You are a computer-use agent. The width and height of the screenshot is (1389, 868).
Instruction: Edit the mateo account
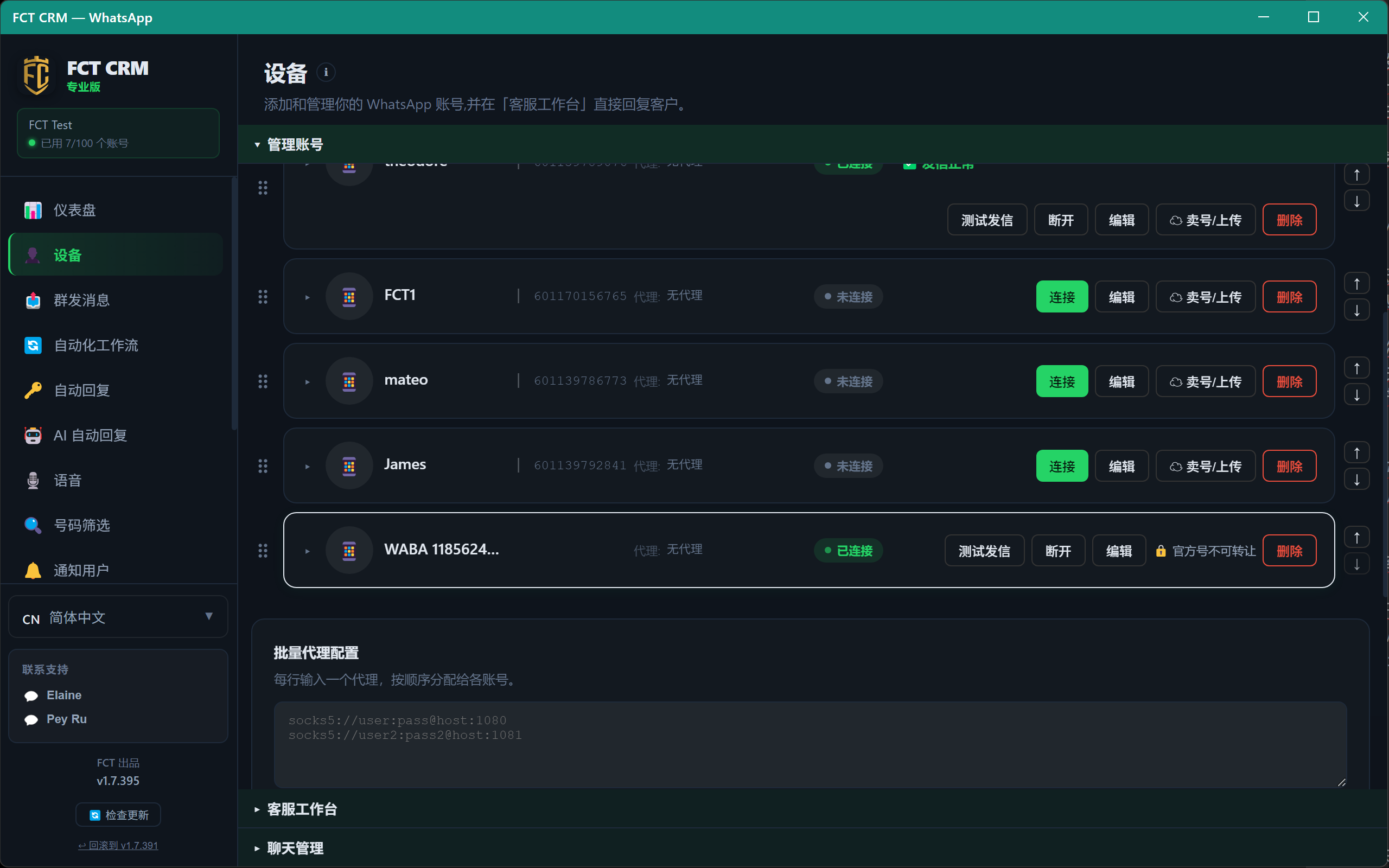coord(1122,381)
